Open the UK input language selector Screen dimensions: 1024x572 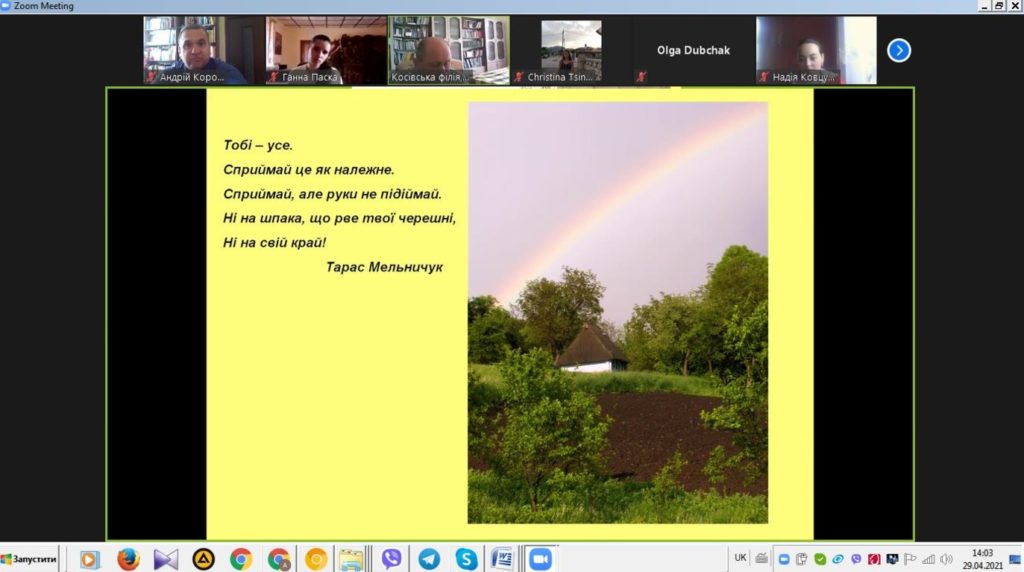click(740, 558)
